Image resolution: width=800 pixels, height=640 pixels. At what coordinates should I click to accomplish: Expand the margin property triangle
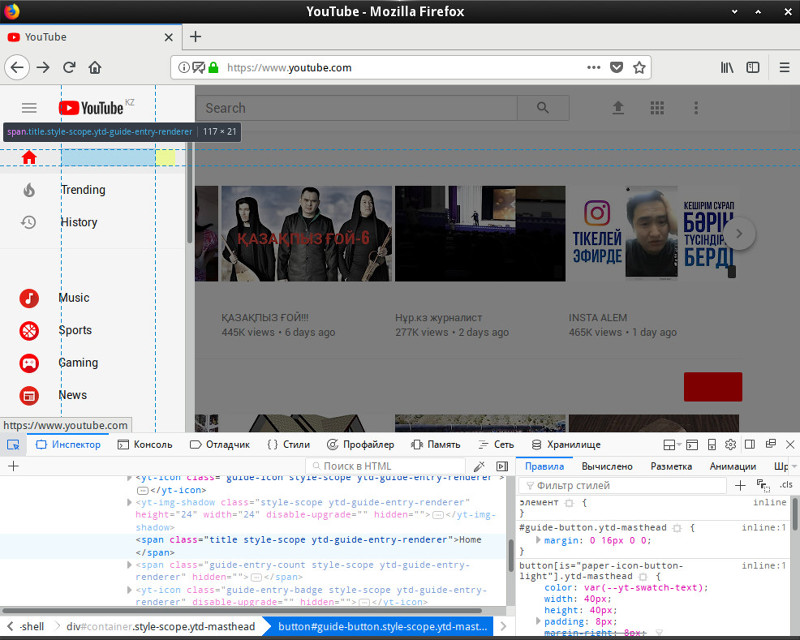(539, 540)
